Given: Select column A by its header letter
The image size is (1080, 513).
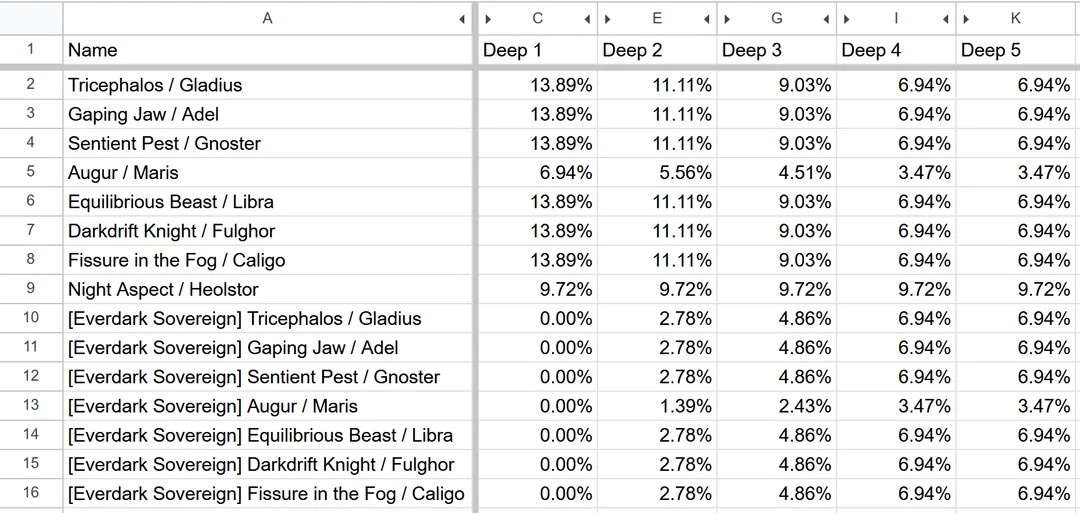Looking at the screenshot, I should (267, 18).
